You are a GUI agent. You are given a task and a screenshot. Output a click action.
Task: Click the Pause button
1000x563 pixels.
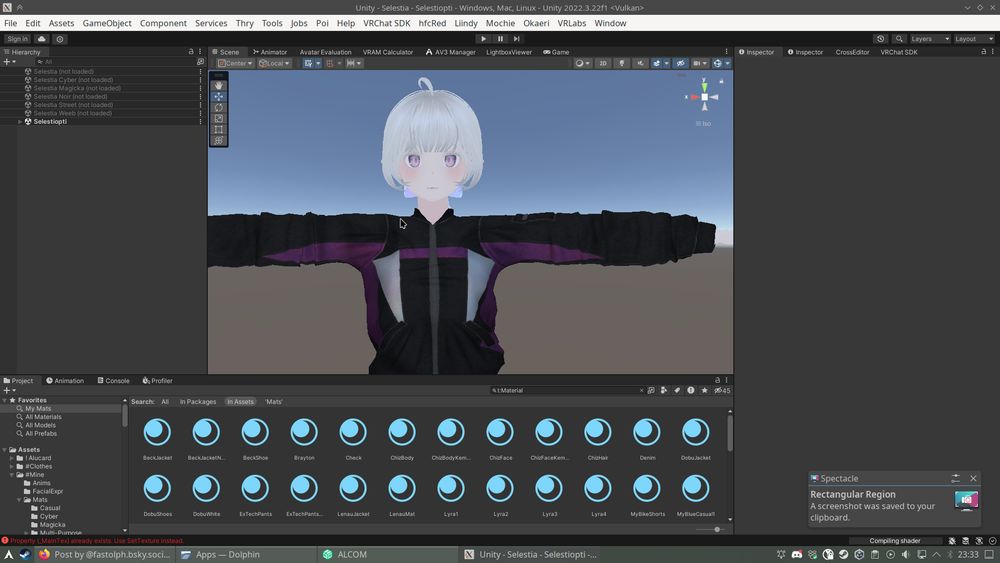click(500, 39)
